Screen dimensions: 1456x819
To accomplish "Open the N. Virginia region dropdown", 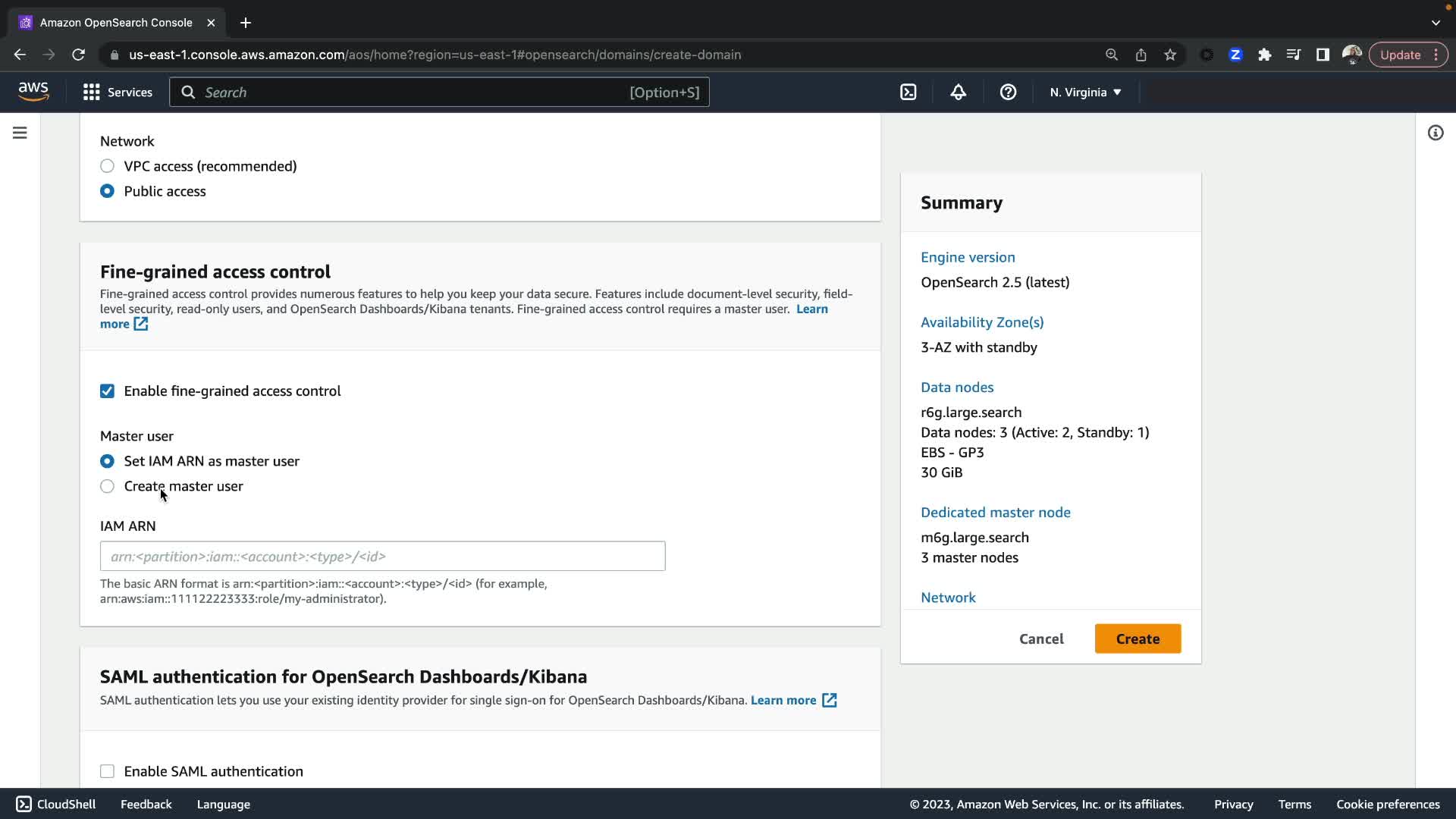I will 1085,93.
